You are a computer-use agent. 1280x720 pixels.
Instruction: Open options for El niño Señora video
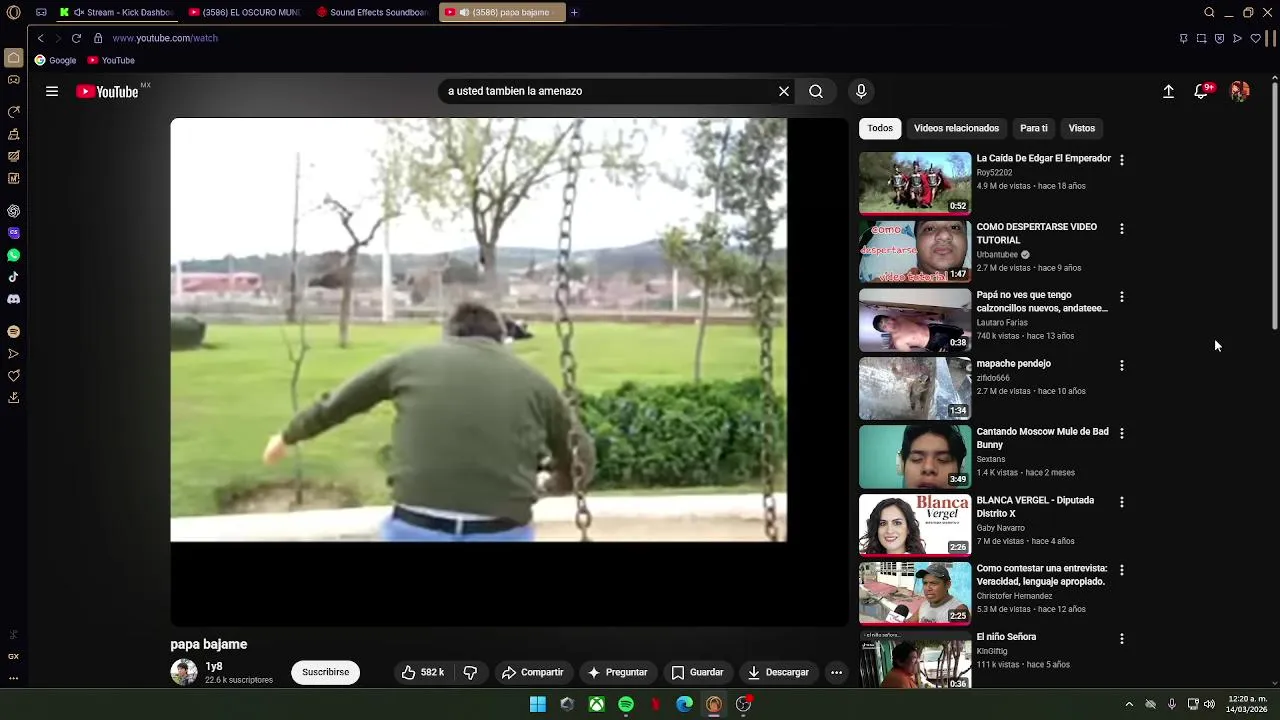pos(1121,638)
